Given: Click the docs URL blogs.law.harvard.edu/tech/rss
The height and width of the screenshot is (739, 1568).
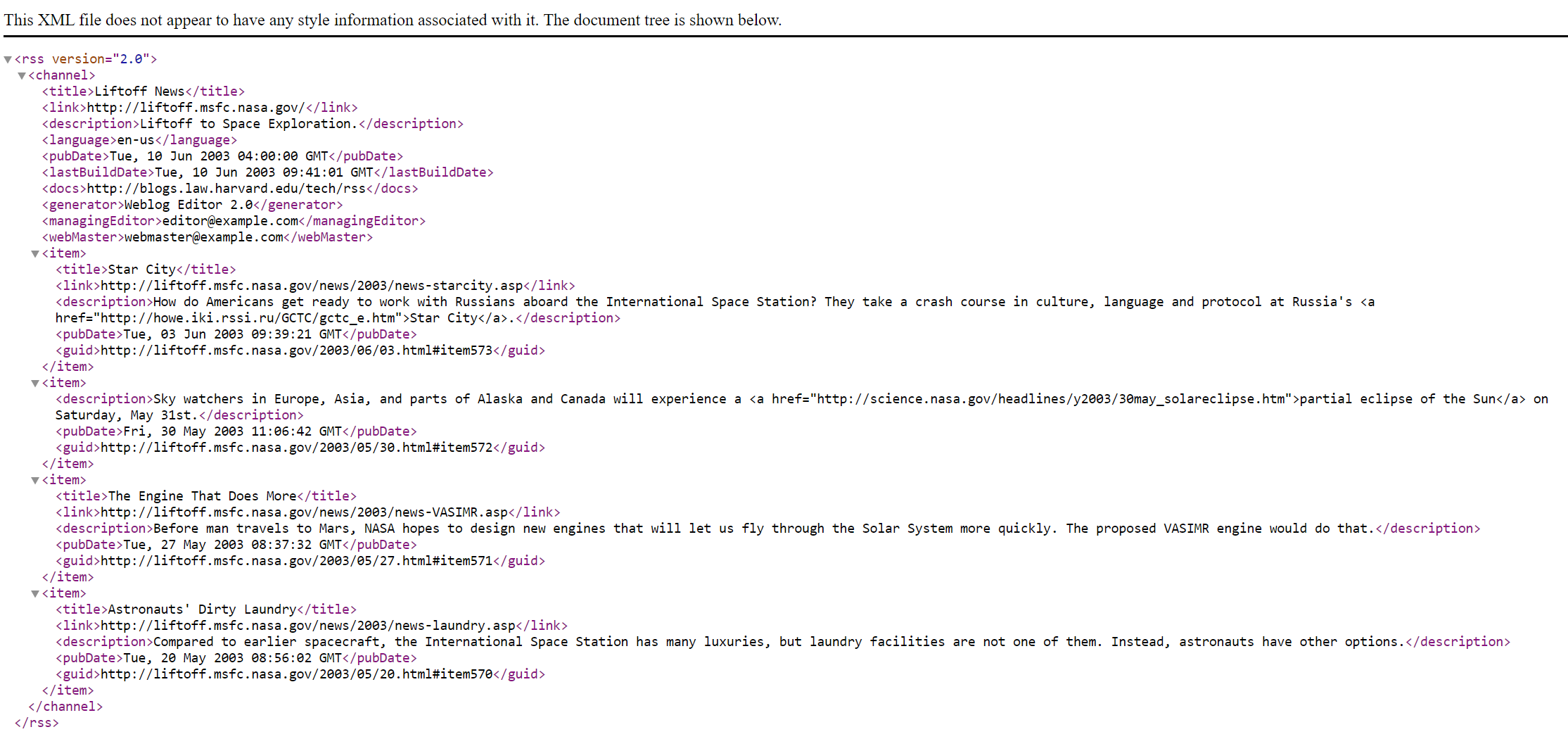Looking at the screenshot, I should 226,189.
